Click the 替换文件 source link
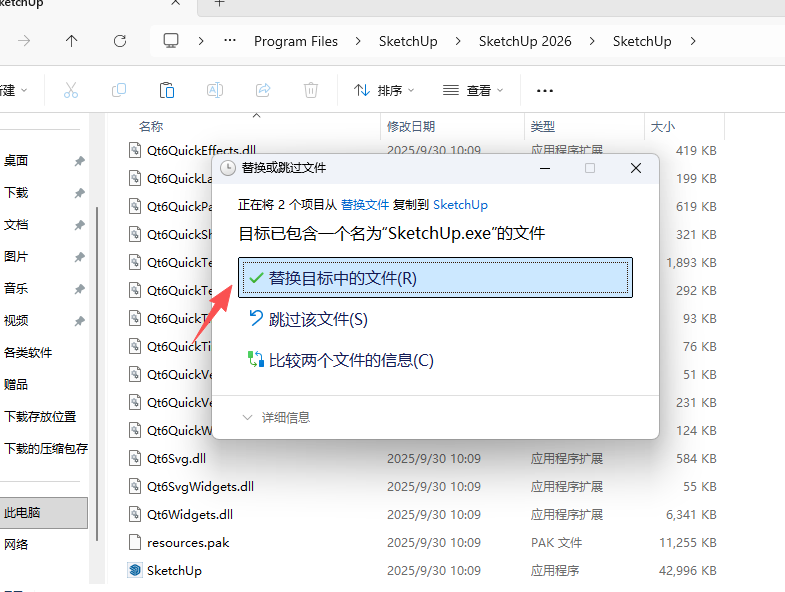Screen dimensions: 785x592 point(365,204)
